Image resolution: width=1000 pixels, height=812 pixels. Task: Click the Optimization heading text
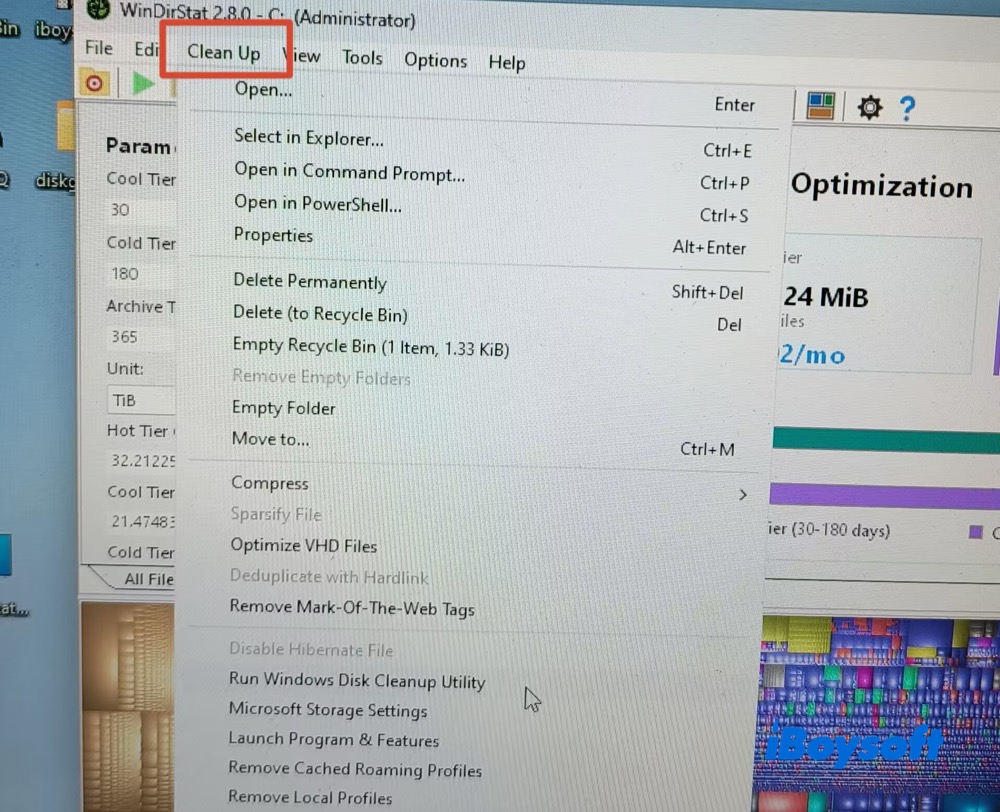[882, 186]
